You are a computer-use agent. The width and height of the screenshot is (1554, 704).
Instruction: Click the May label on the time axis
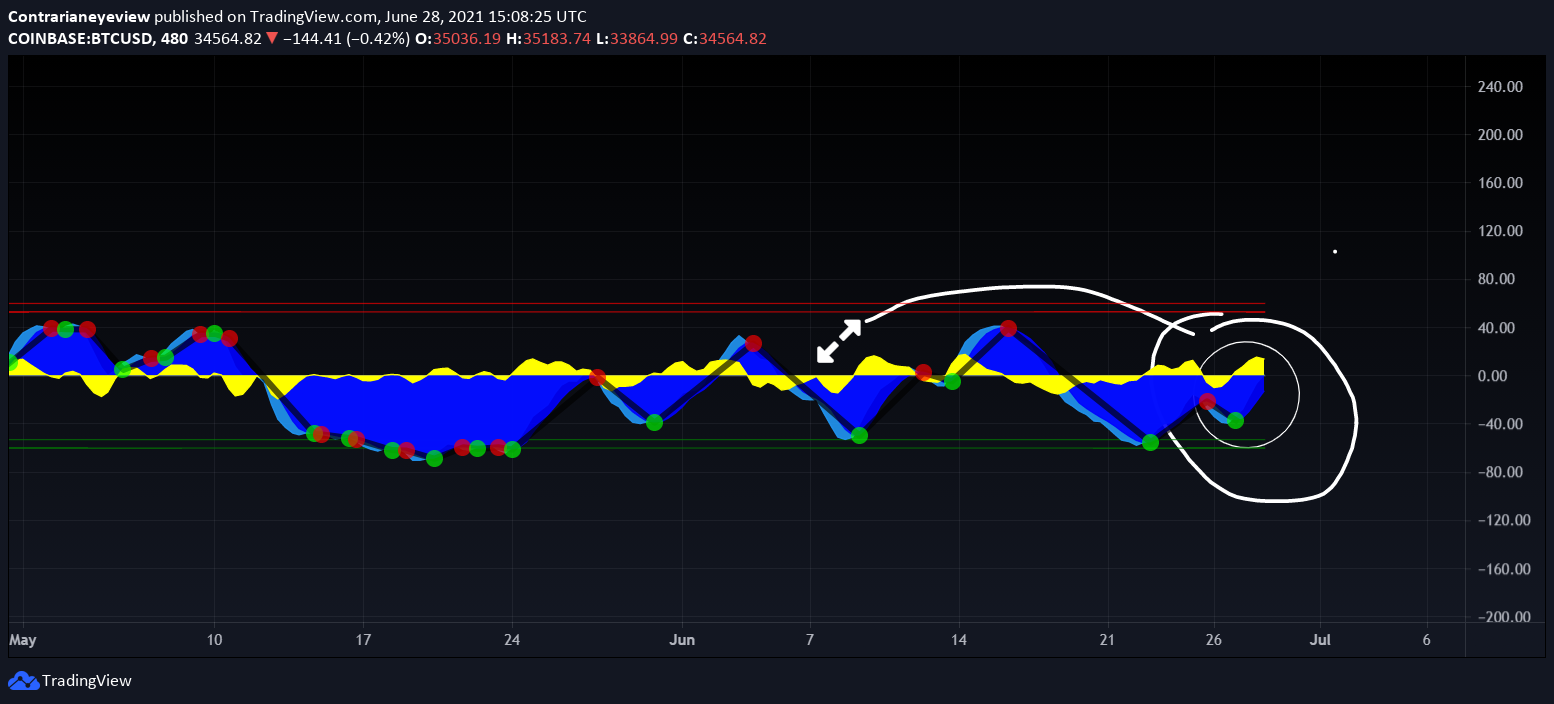(x=22, y=640)
